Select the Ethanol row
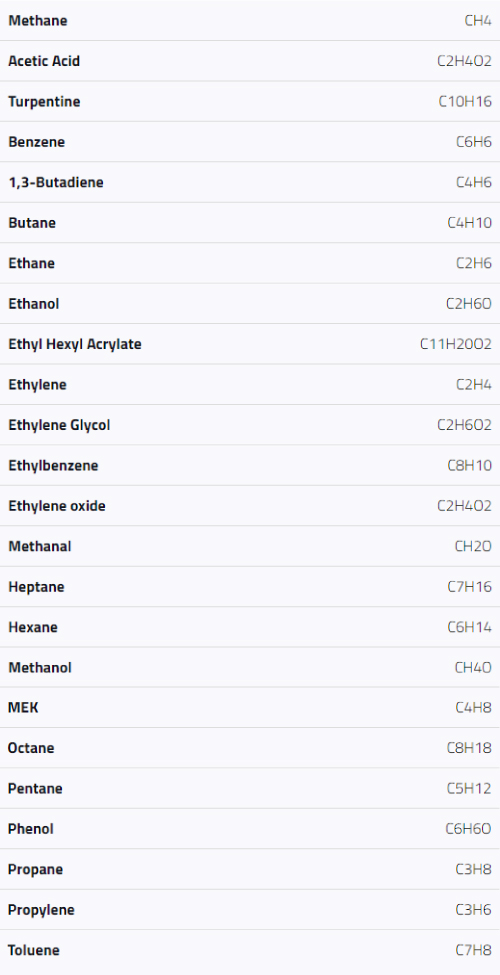 point(250,303)
